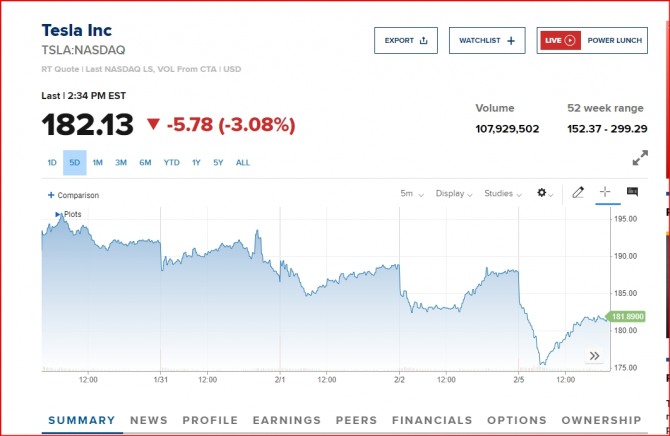Screen dimensions: 670x436
Task: Select the pencil drawing tool
Action: pos(577,193)
